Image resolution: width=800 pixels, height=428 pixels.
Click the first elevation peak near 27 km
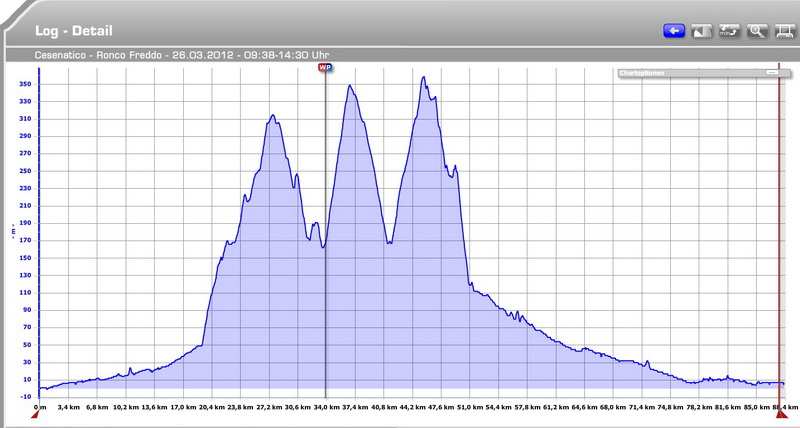point(272,116)
